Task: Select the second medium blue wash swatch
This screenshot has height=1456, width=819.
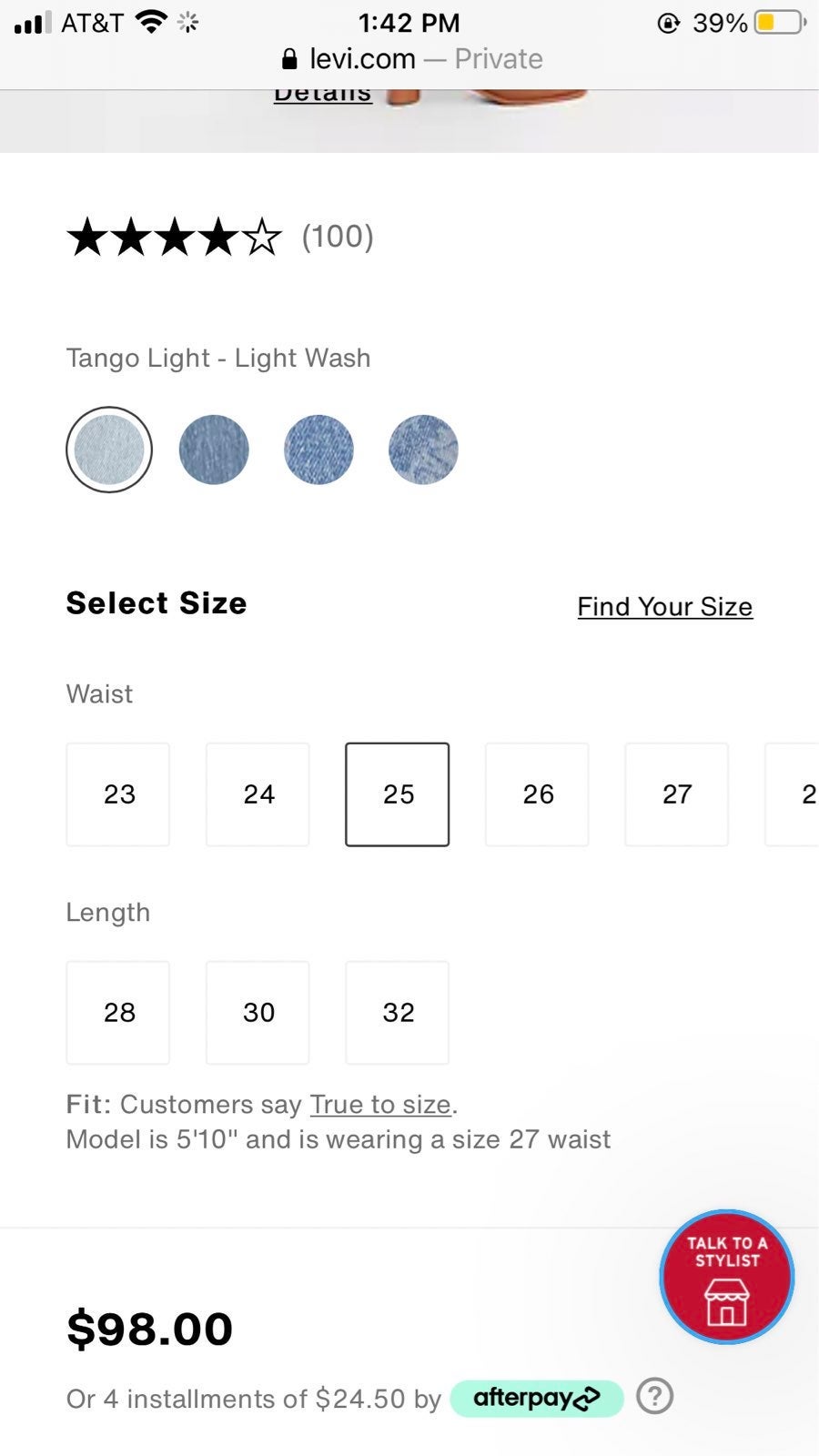Action: [x=214, y=450]
